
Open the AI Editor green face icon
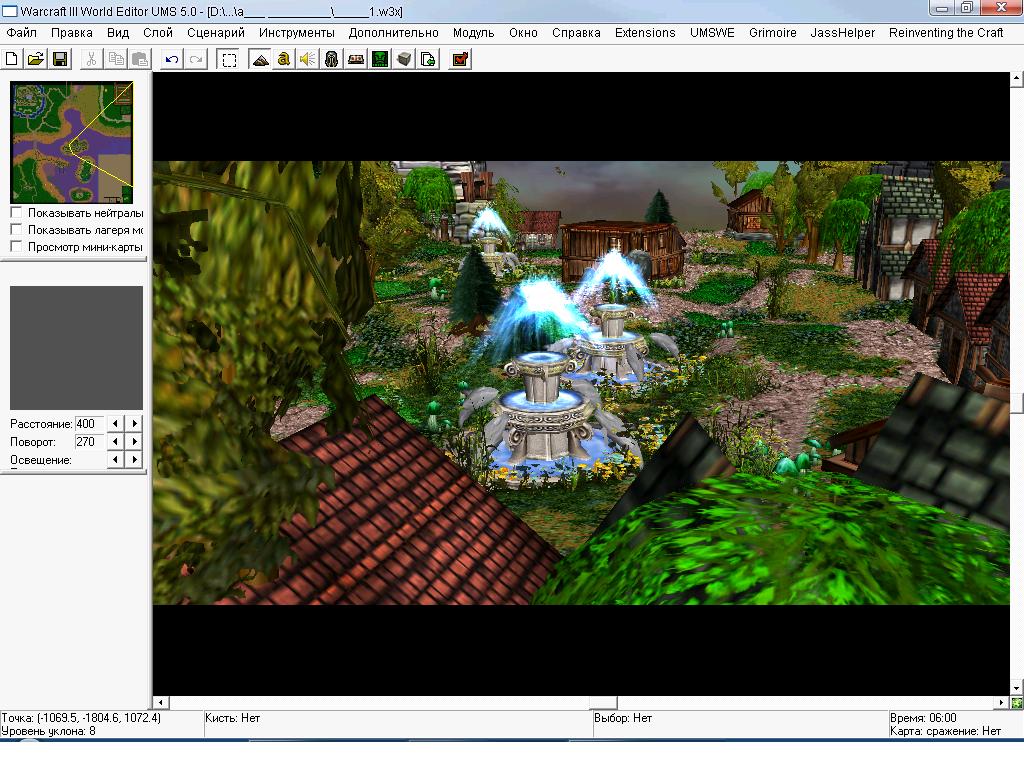[x=380, y=59]
